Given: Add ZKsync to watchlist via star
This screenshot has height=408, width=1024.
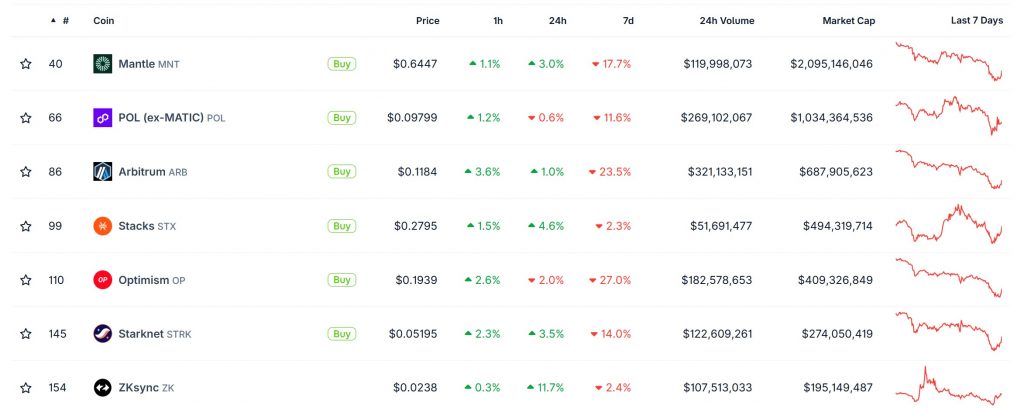Looking at the screenshot, I should (x=26, y=388).
